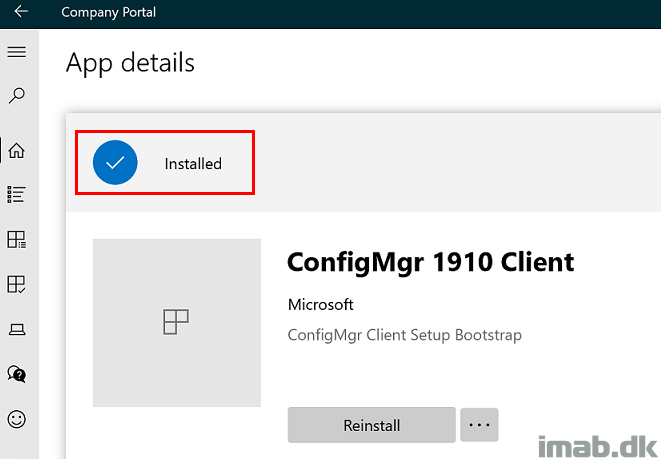Go back using the top-left arrow
Image resolution: width=661 pixels, height=459 pixels.
coord(21,11)
